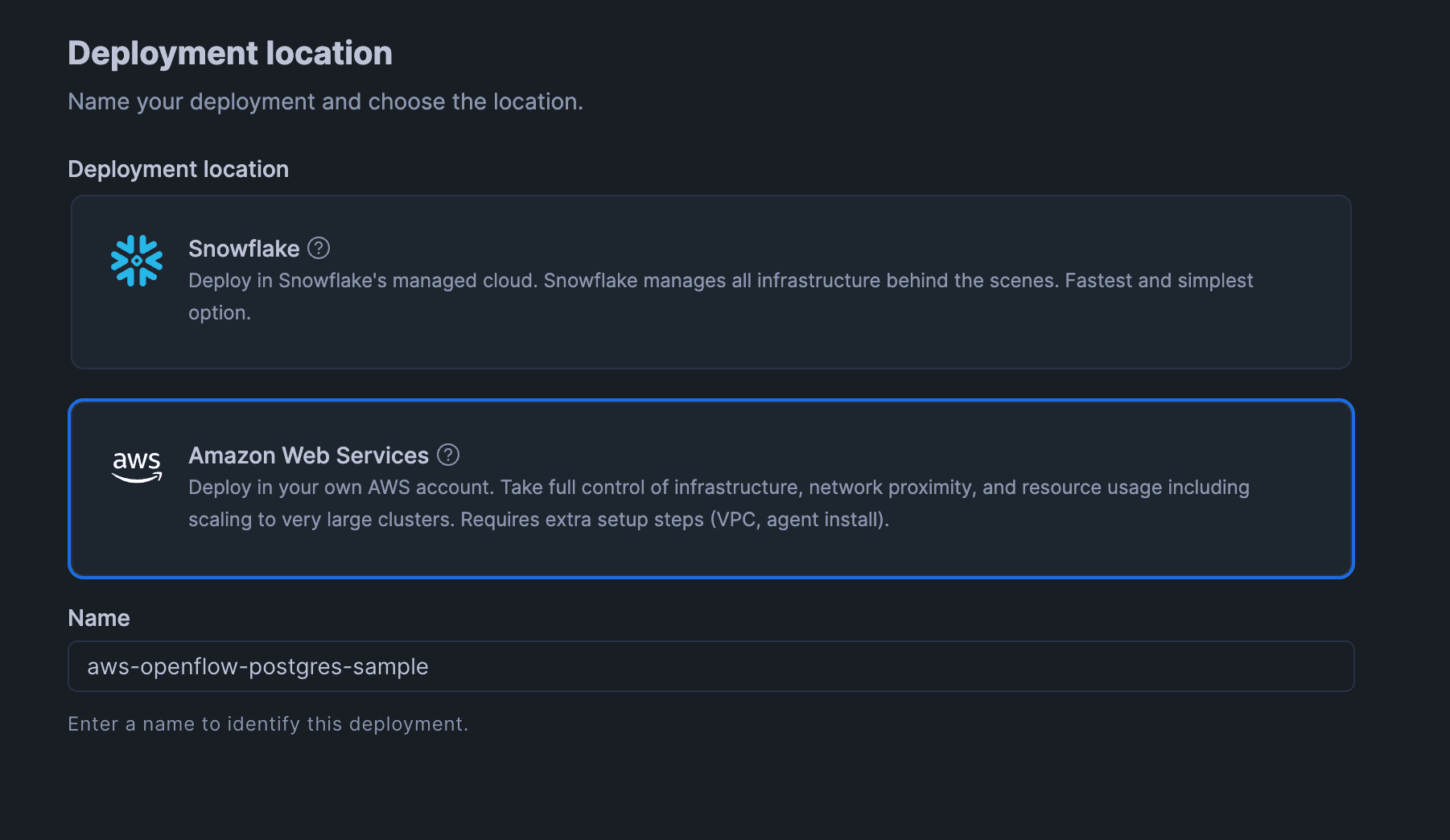
Task: Click the 'Amazon Web Services' option title
Action: [x=308, y=455]
